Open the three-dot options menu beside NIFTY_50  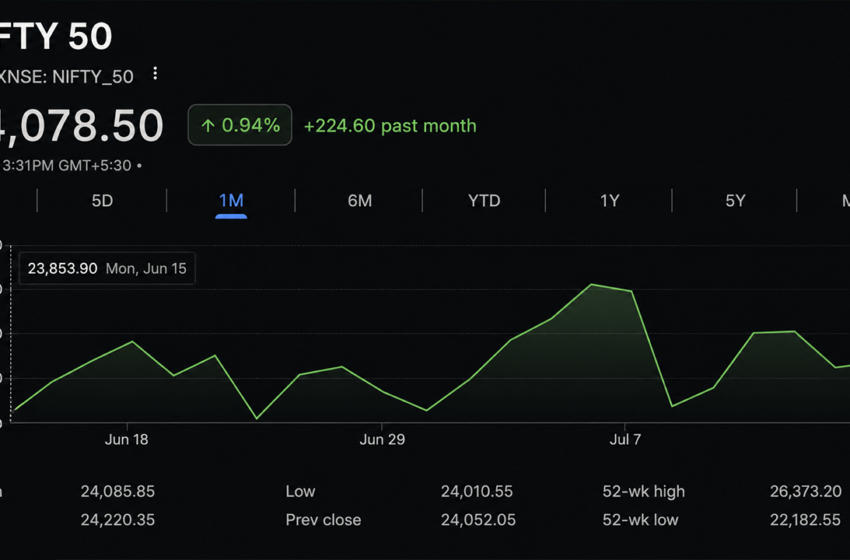[155, 73]
